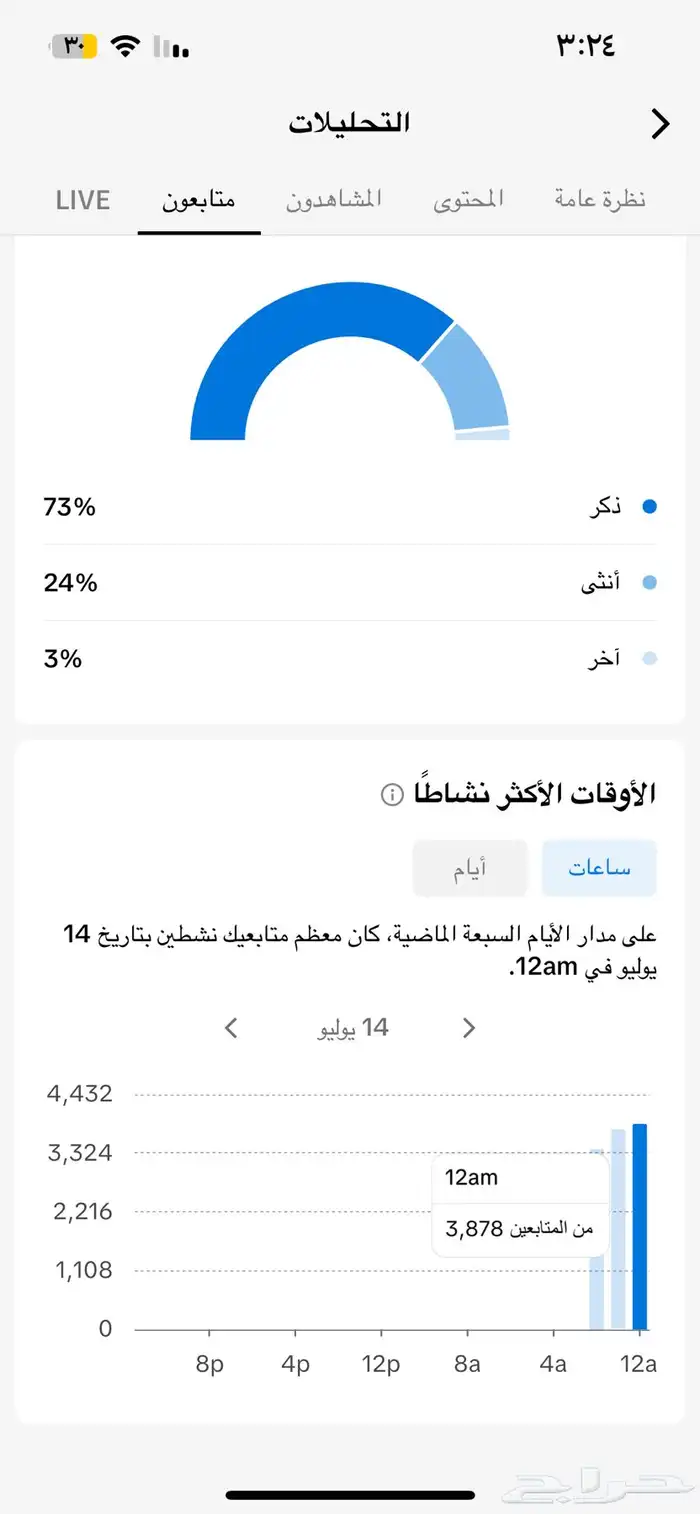The height and width of the screenshot is (1514, 700).
Task: Open the نظرة عامة tab
Action: (600, 200)
